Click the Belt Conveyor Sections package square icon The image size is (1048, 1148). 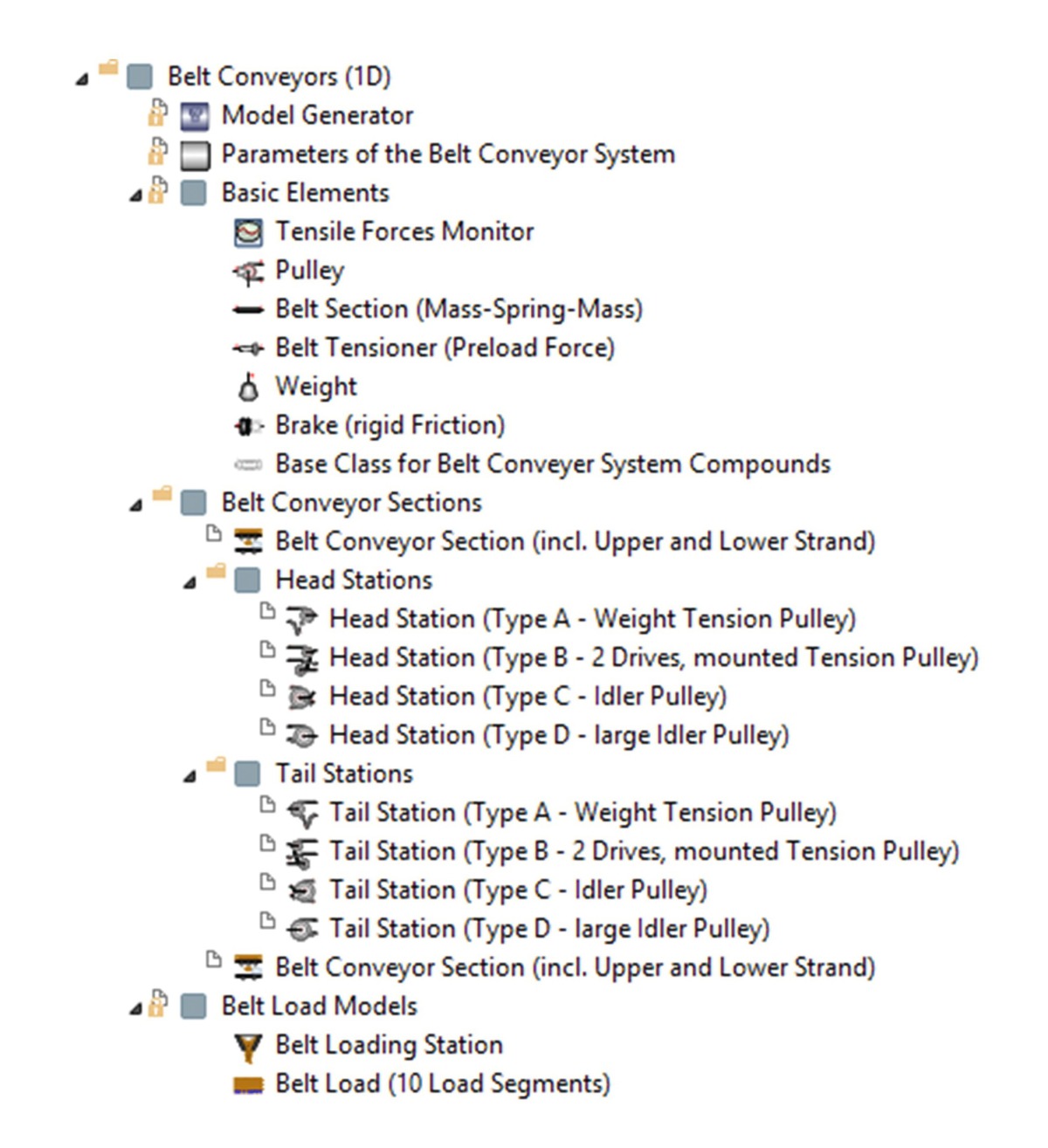[x=194, y=503]
